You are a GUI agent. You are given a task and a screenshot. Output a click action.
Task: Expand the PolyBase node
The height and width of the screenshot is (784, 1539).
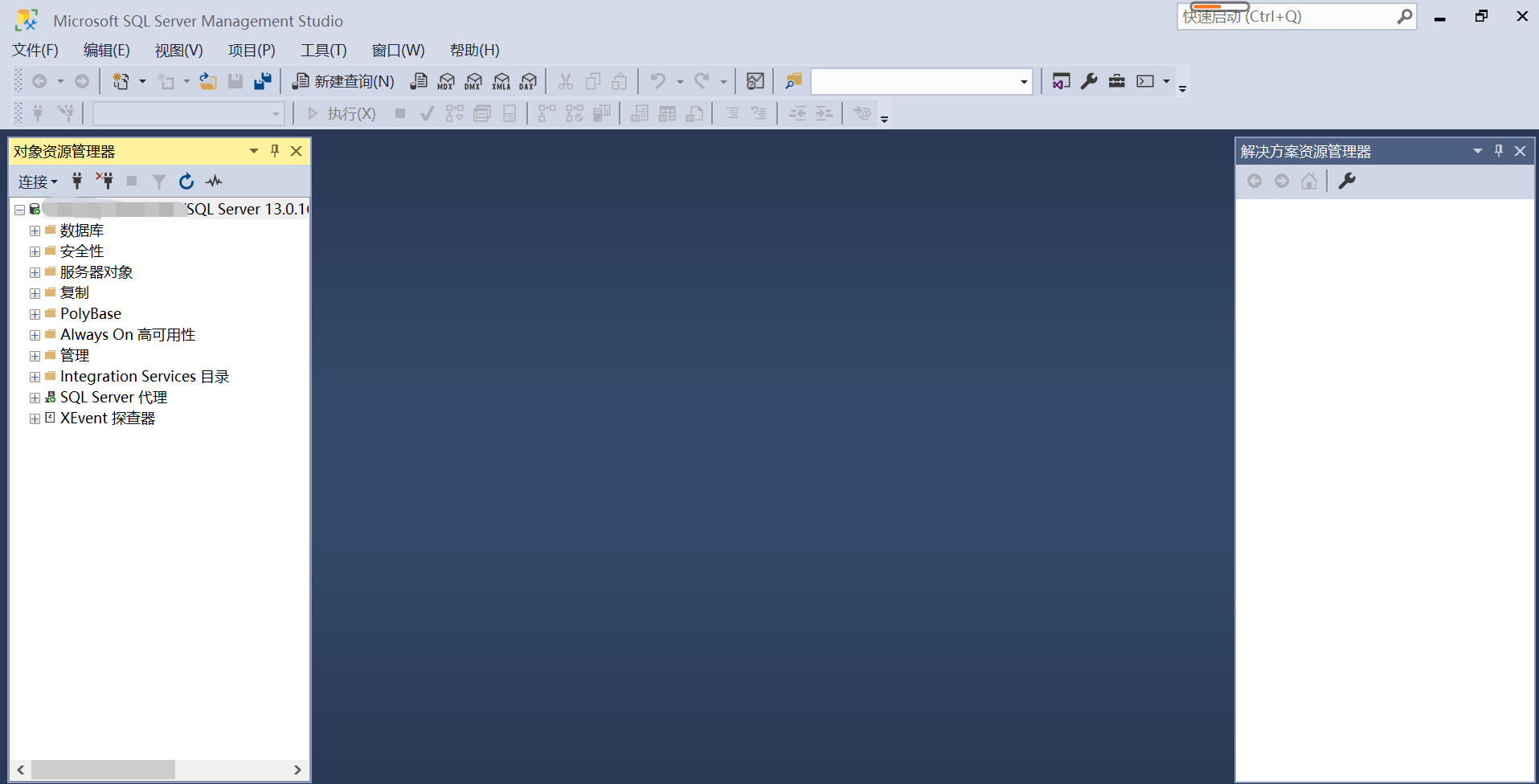(35, 314)
